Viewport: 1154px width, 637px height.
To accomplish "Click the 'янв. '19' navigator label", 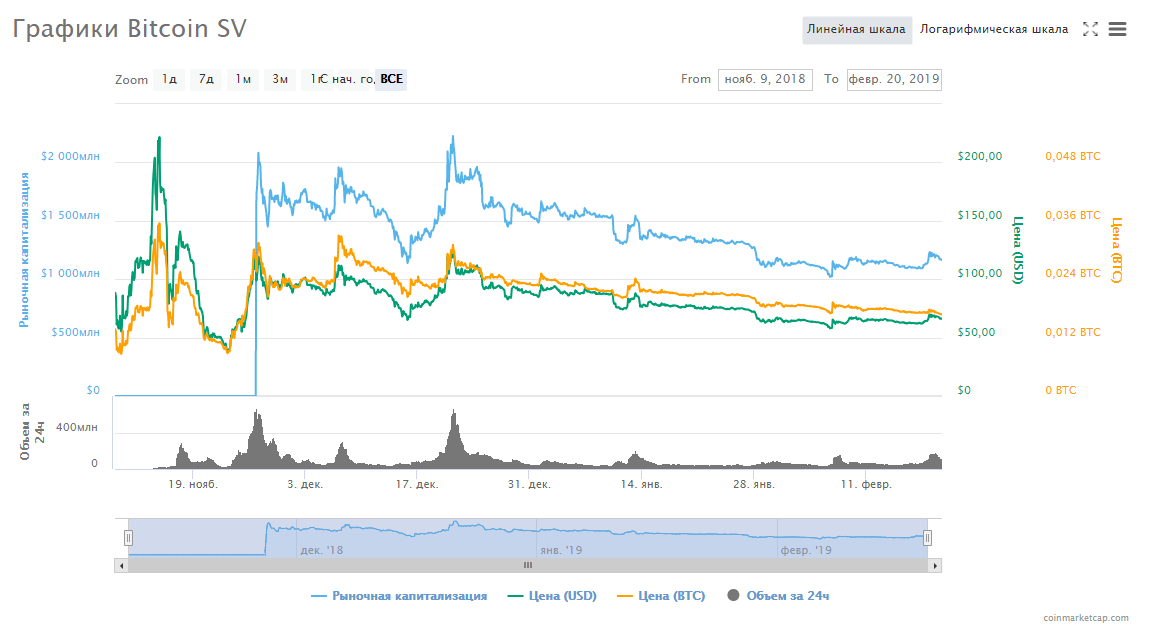I will (561, 549).
